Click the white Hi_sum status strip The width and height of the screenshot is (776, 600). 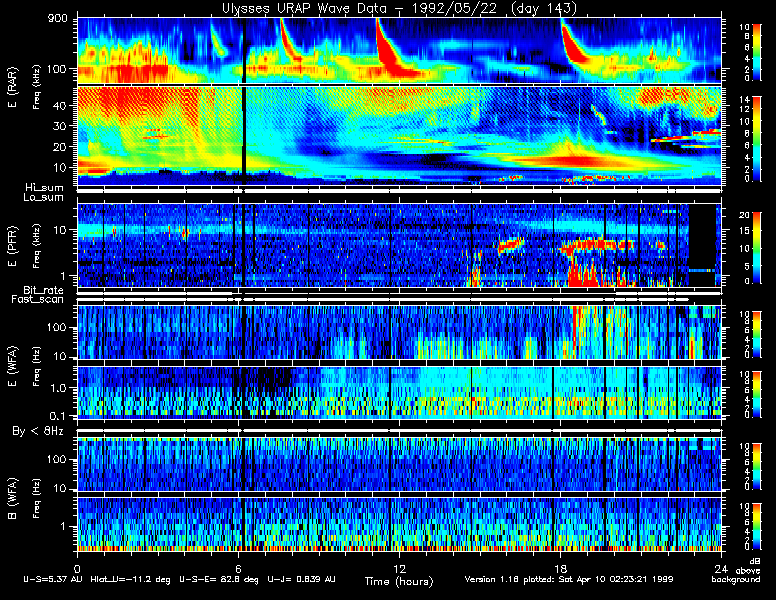(399, 191)
